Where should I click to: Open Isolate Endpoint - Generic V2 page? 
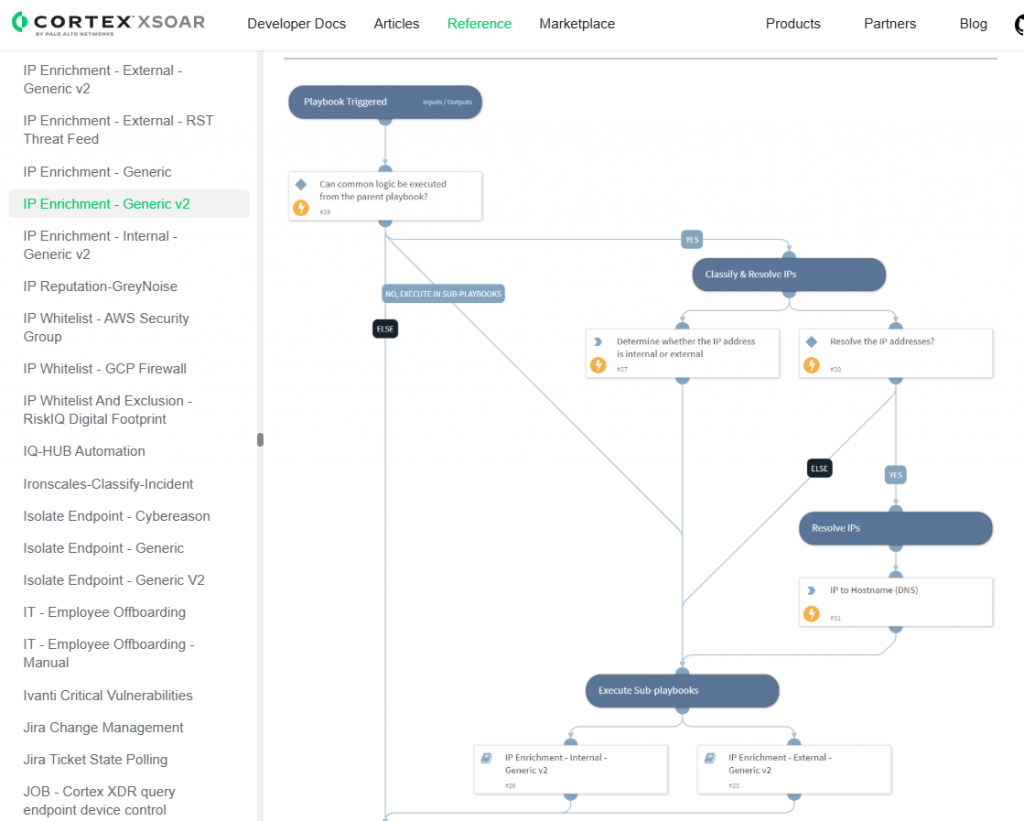pyautogui.click(x=114, y=580)
